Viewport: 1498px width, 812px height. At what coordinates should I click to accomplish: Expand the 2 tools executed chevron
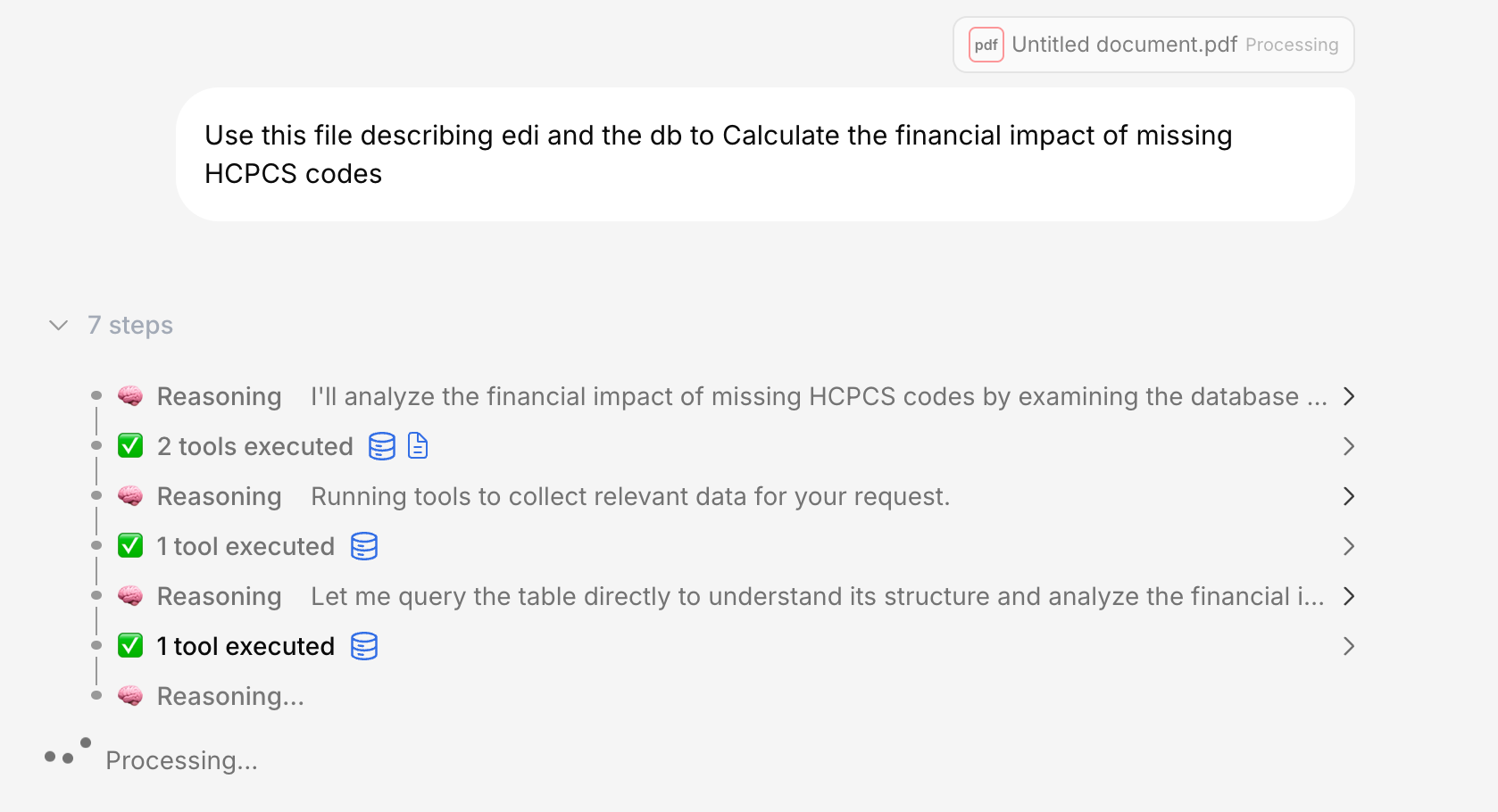point(1349,446)
